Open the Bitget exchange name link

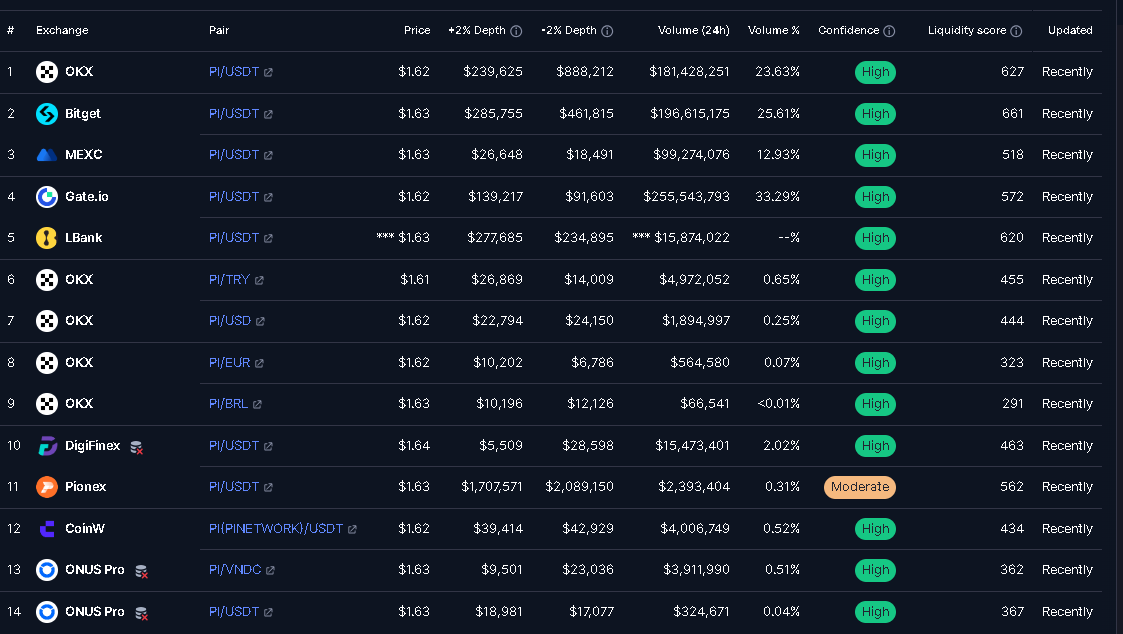pos(83,113)
